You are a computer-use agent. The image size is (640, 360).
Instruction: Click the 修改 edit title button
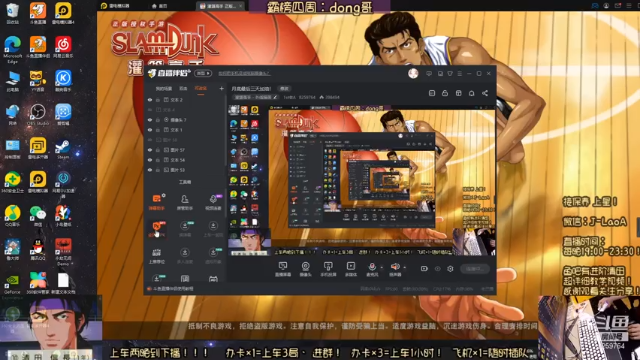(284, 89)
